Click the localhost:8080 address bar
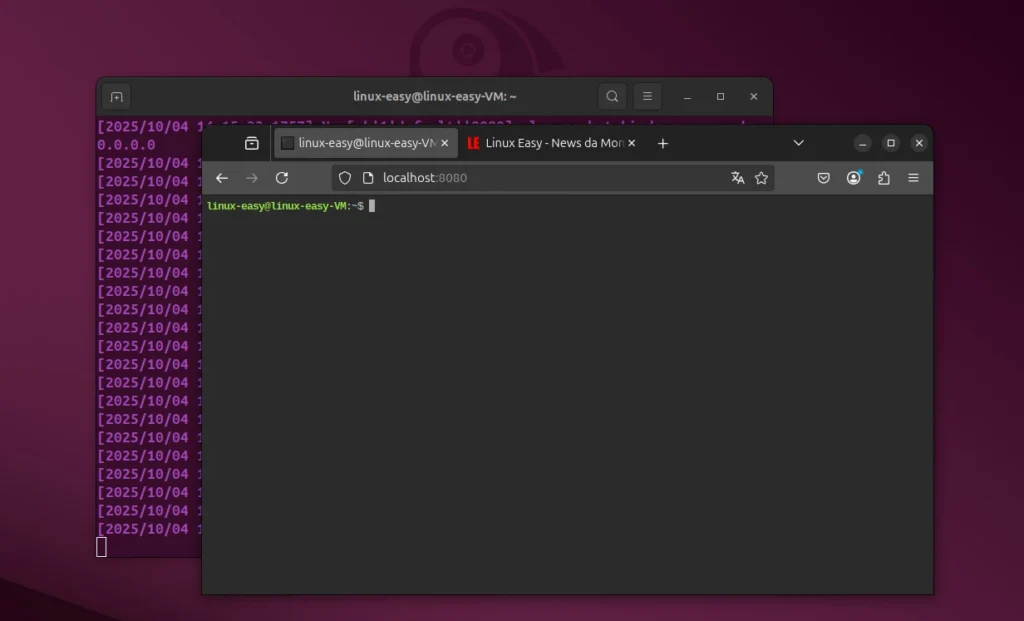 tap(540, 178)
